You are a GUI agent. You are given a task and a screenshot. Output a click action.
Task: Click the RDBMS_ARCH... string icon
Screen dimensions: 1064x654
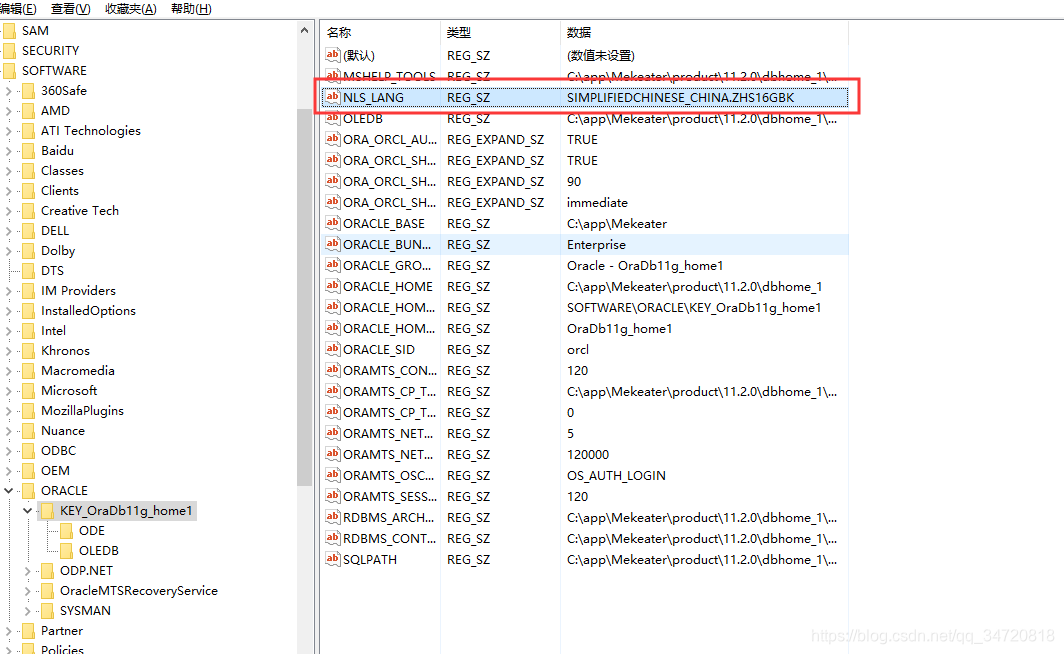[332, 517]
